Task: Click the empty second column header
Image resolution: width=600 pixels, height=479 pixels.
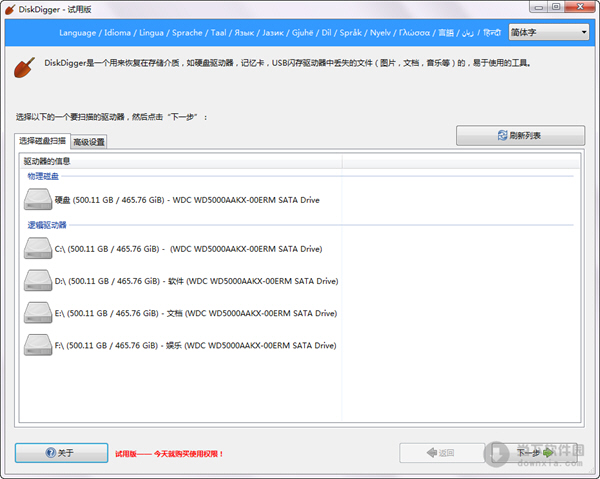Action: [x=461, y=161]
